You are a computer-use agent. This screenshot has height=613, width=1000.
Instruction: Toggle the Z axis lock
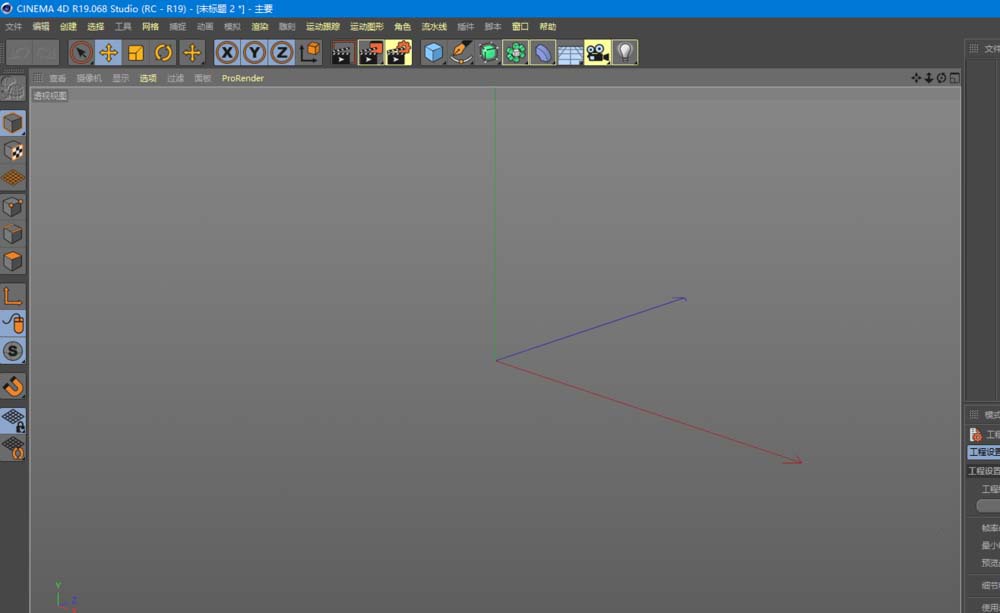282,53
